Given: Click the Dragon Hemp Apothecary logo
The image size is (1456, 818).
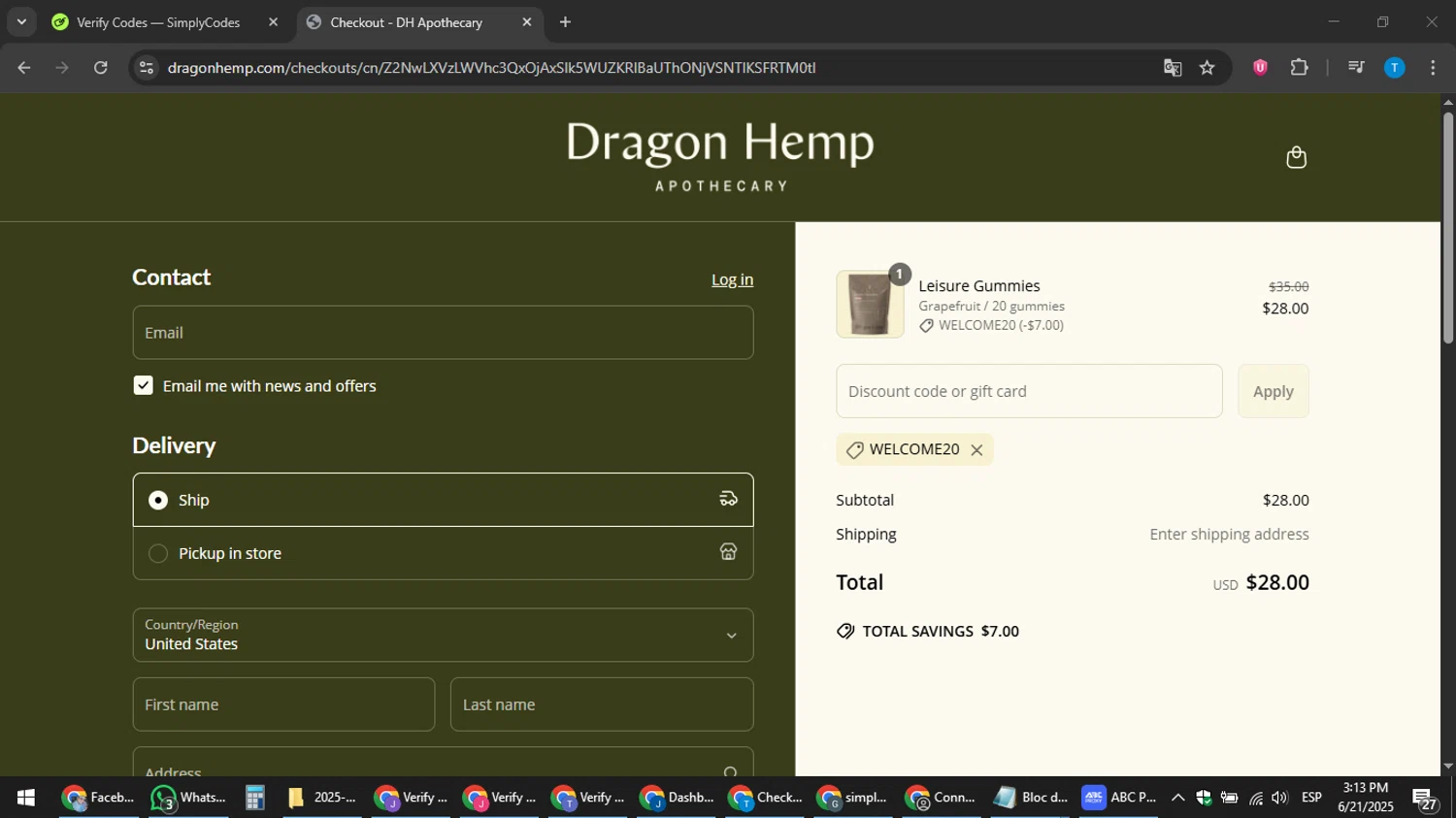Looking at the screenshot, I should pyautogui.click(x=720, y=155).
